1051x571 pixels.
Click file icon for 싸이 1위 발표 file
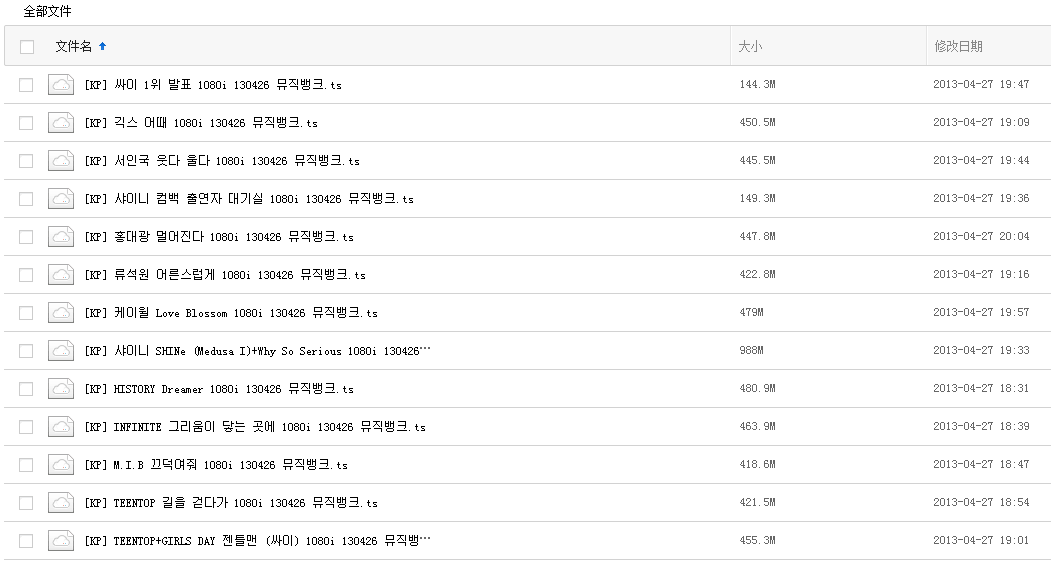[62, 85]
